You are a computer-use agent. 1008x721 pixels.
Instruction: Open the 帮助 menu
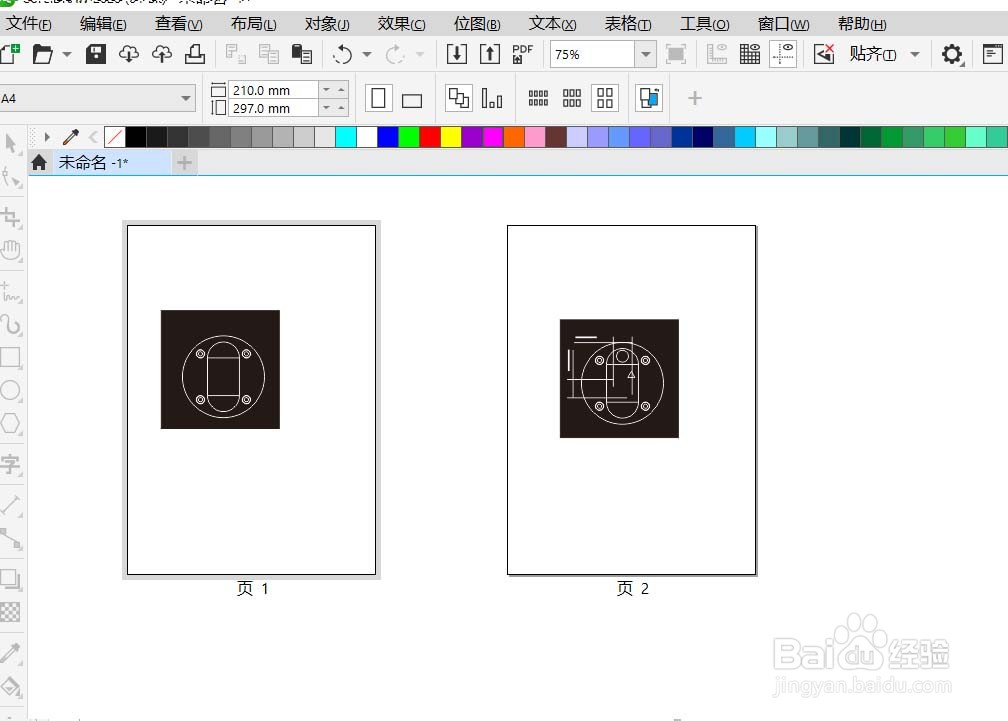[862, 24]
